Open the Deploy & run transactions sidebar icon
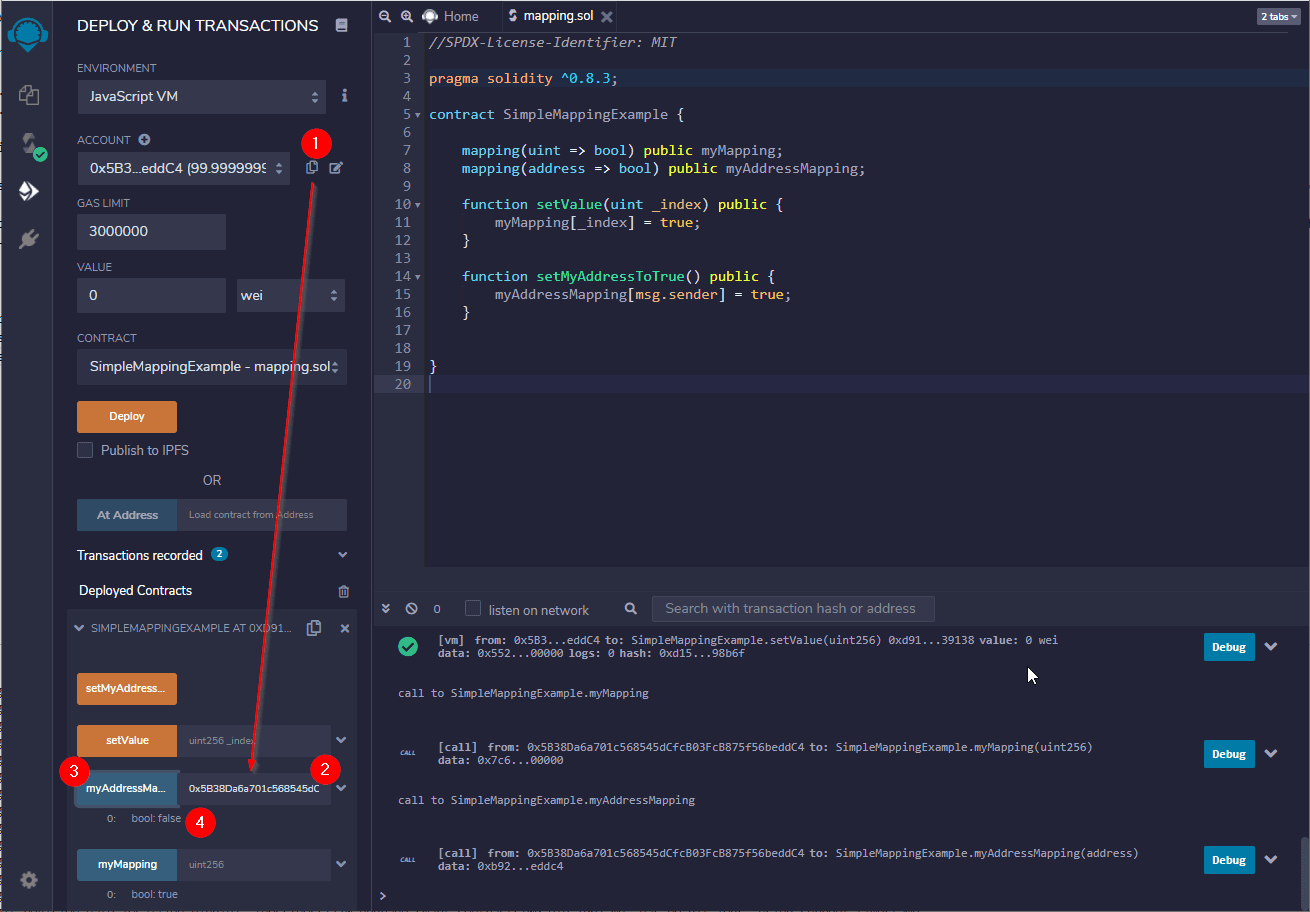Viewport: 1310px width, 912px height. click(x=28, y=191)
